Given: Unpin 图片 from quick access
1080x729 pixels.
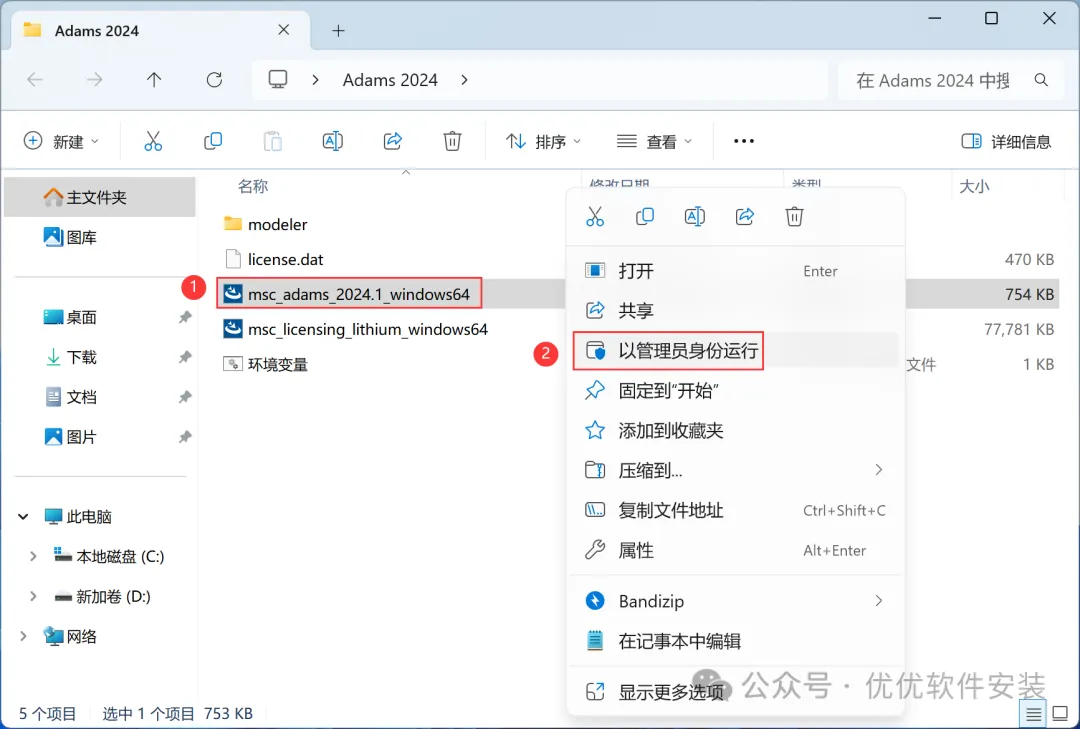Looking at the screenshot, I should [x=185, y=437].
